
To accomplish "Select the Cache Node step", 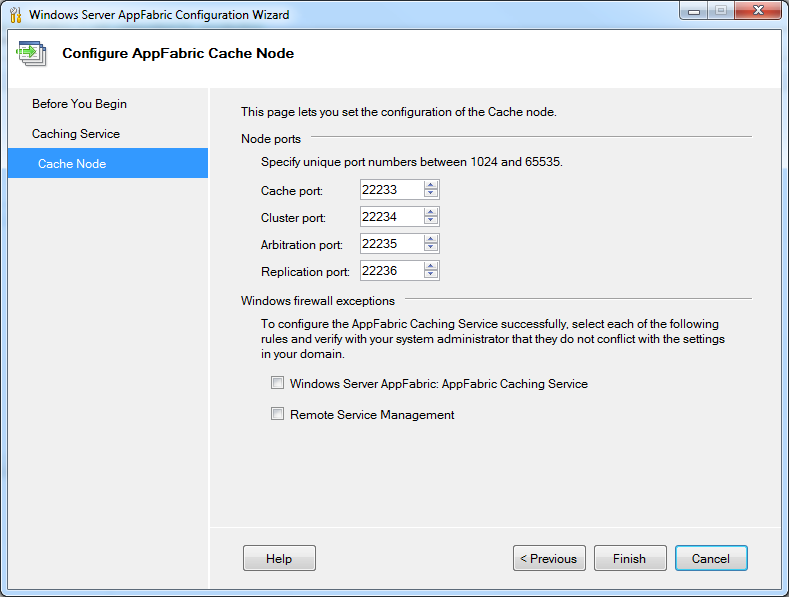I will [x=108, y=163].
